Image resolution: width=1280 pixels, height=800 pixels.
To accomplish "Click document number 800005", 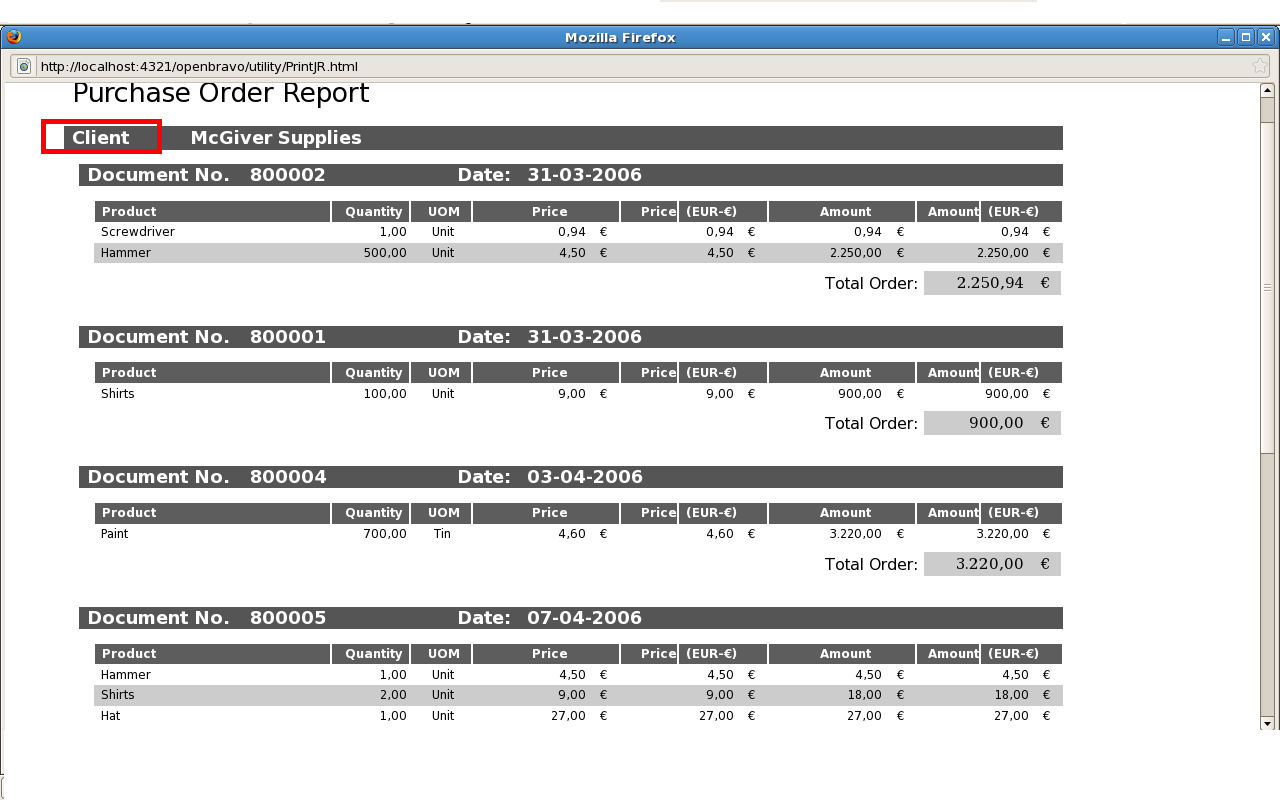I will click(288, 618).
